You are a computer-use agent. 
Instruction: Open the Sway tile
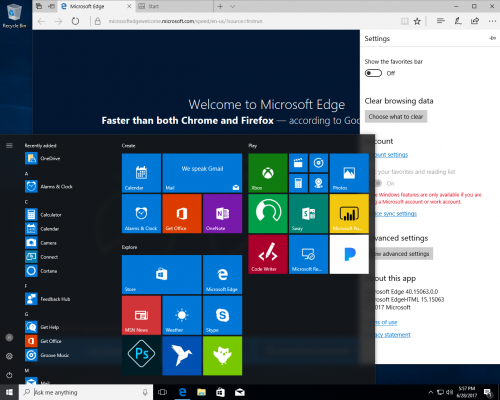coord(308,214)
